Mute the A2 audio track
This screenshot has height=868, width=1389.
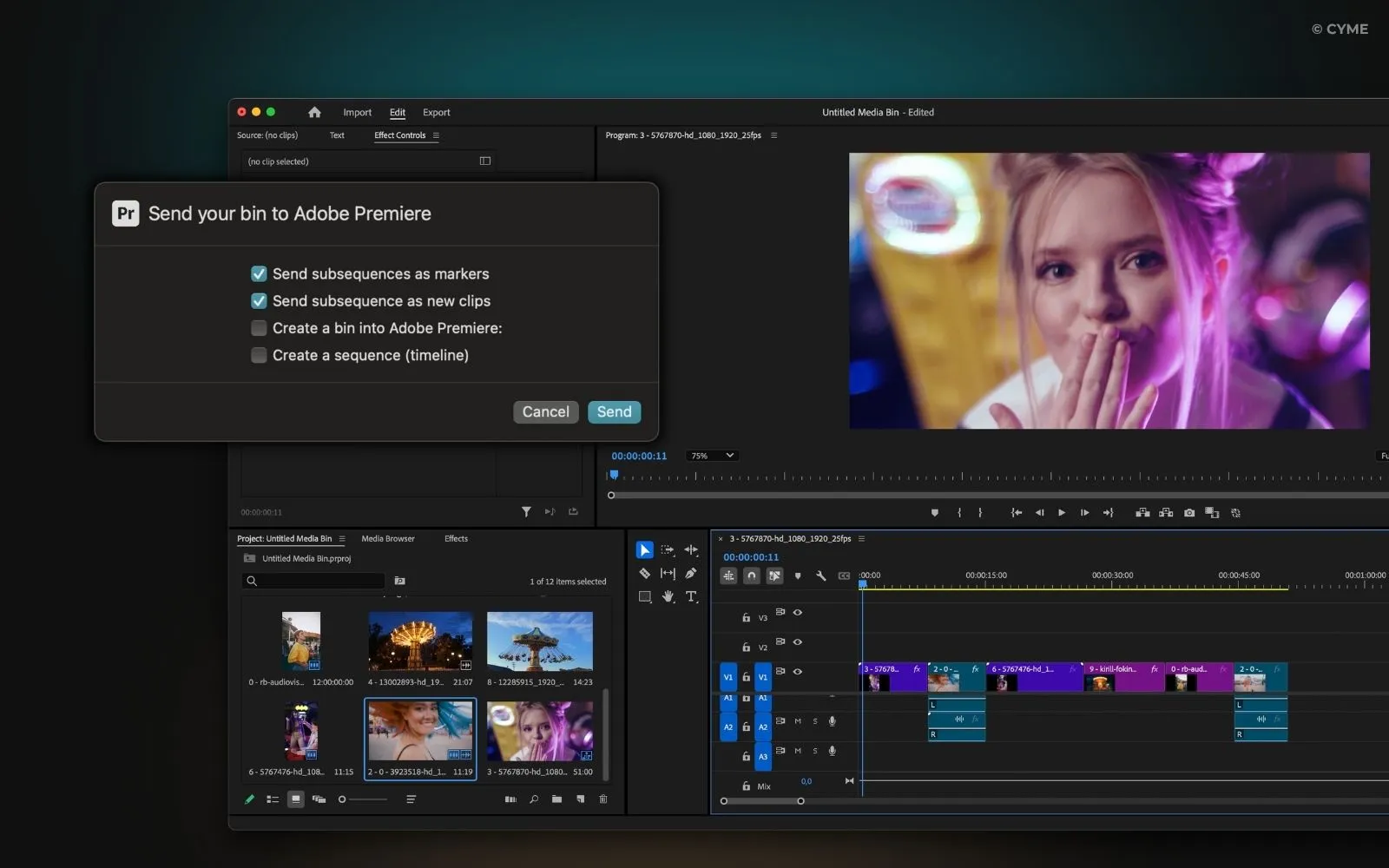799,721
